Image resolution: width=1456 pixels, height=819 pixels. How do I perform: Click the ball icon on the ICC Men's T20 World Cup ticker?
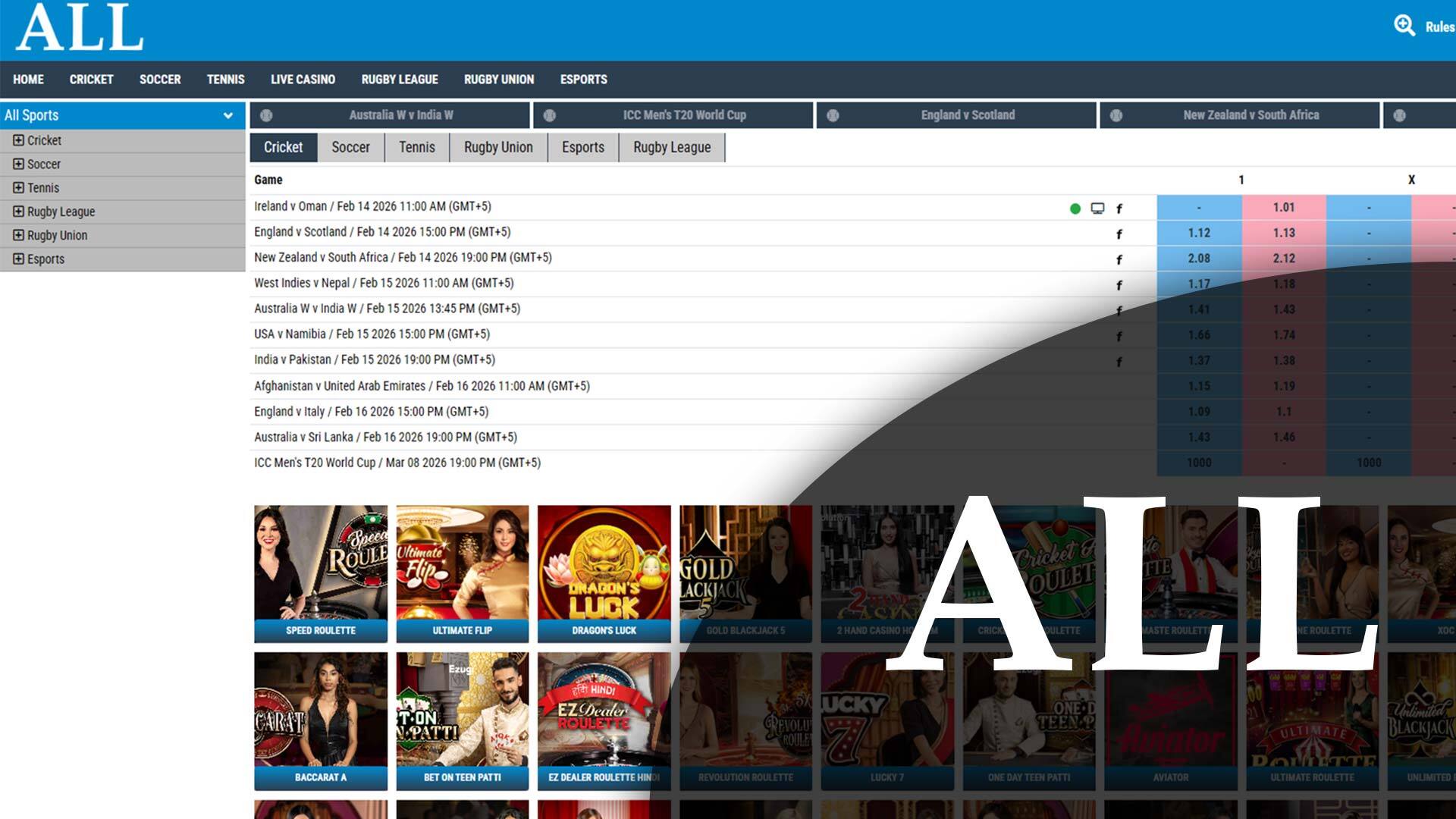point(550,115)
